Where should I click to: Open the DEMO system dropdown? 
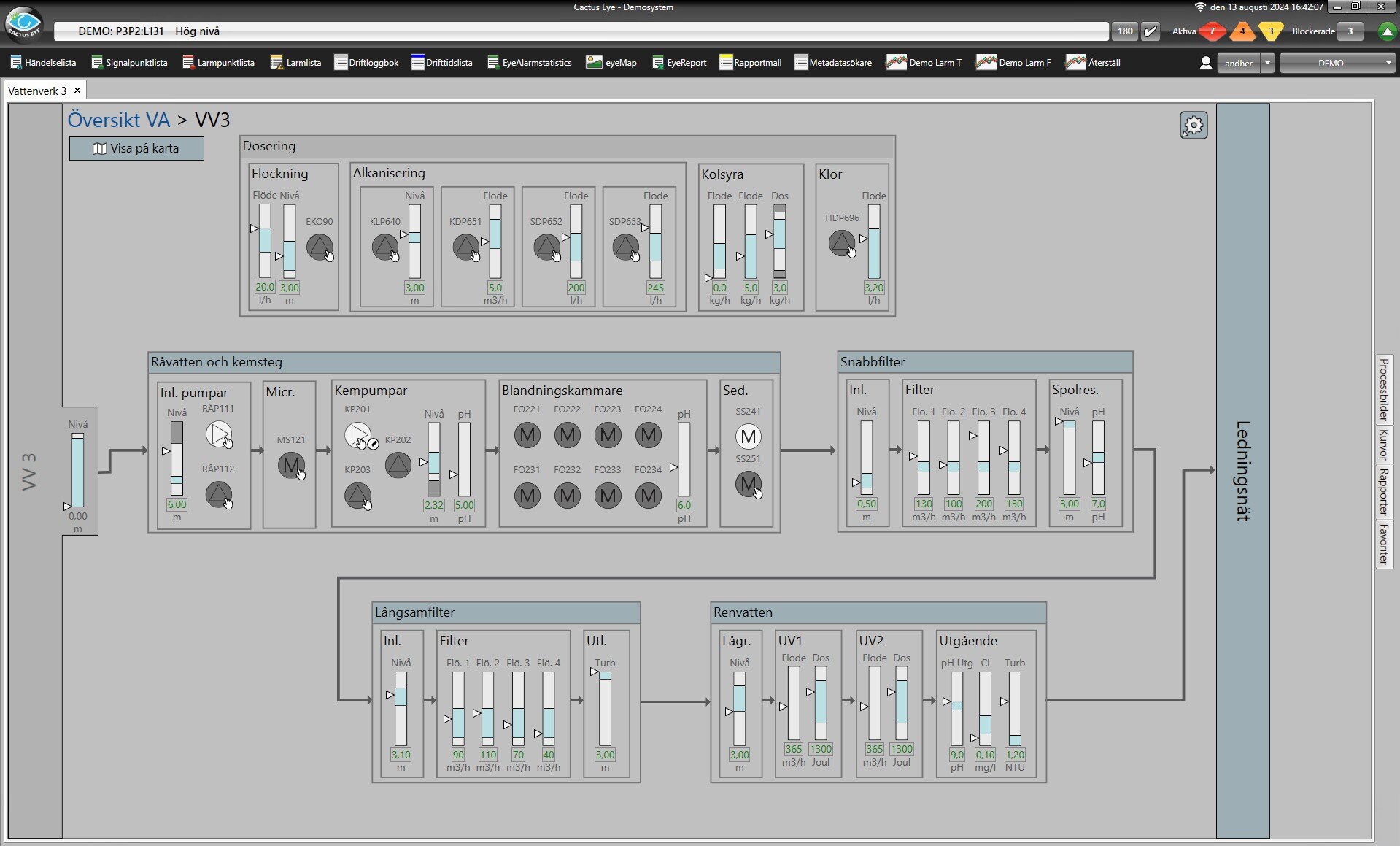tap(1337, 63)
